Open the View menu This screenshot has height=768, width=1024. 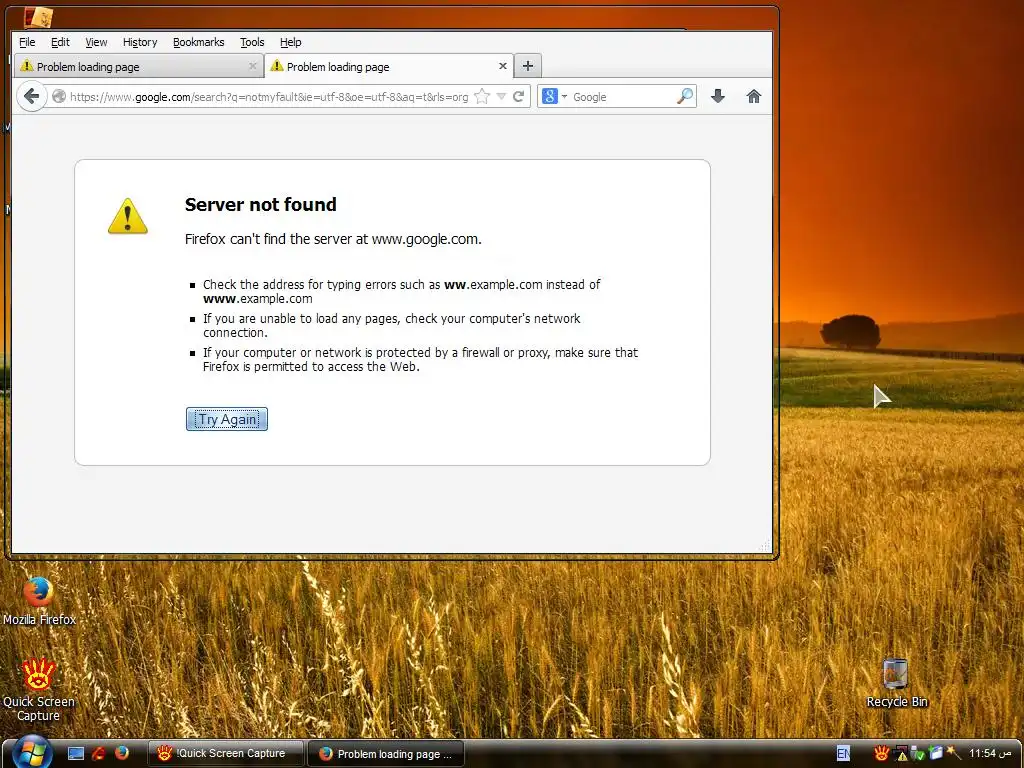96,42
